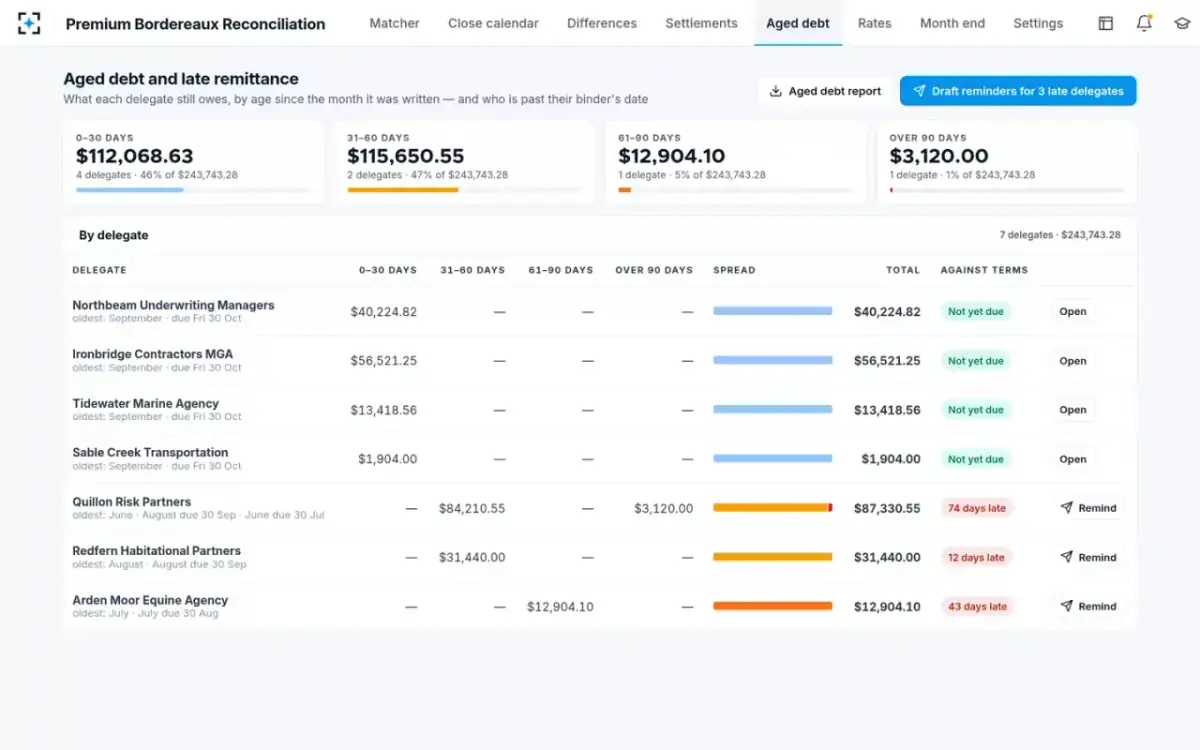Click the Against Terms column header

[x=984, y=270]
